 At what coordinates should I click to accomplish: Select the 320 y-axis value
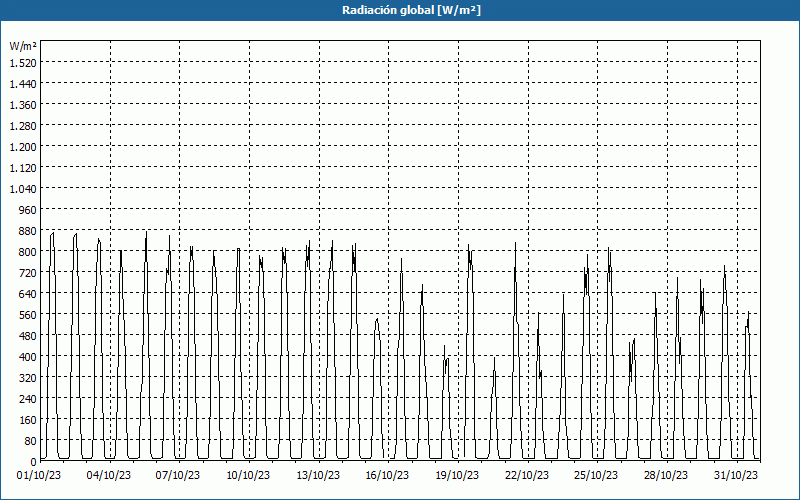point(28,378)
